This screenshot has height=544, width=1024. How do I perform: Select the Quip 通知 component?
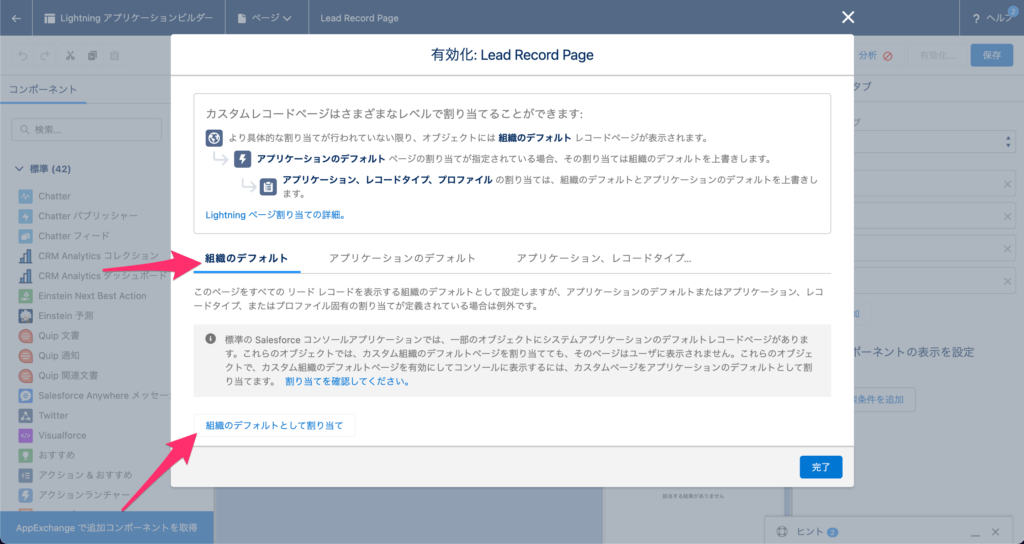[x=49, y=355]
